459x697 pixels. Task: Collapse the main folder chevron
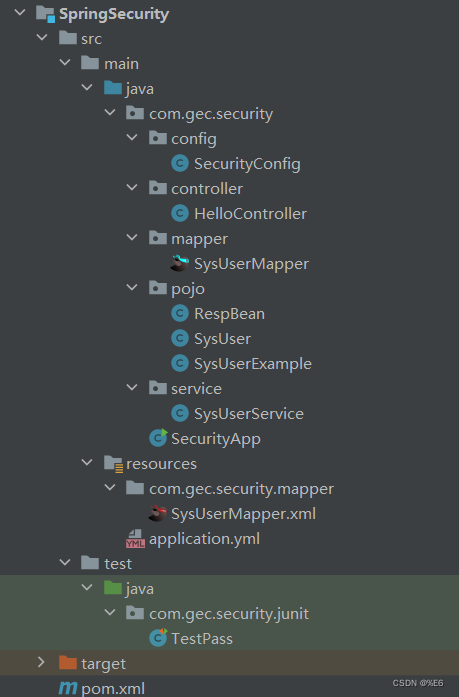point(65,62)
